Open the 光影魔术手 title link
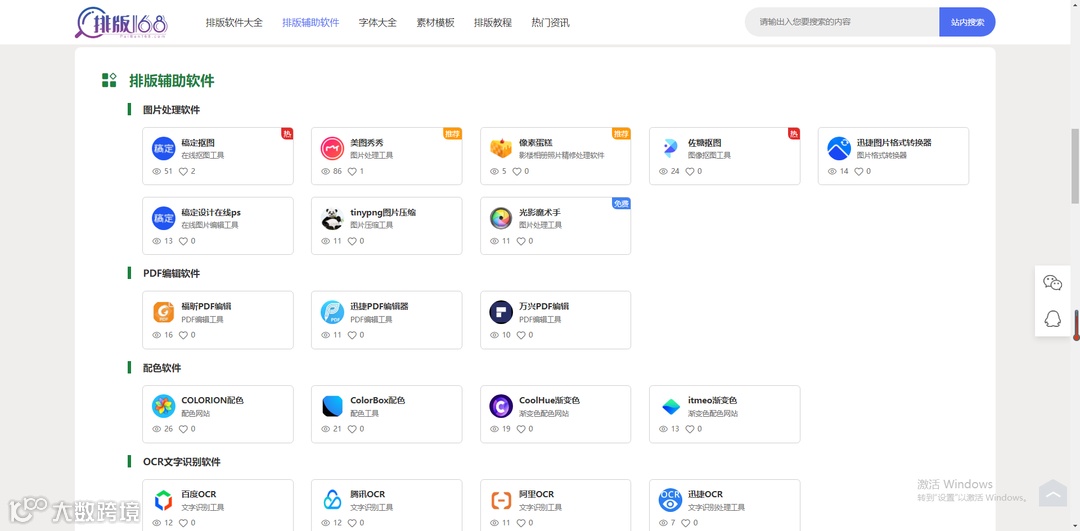 click(540, 212)
